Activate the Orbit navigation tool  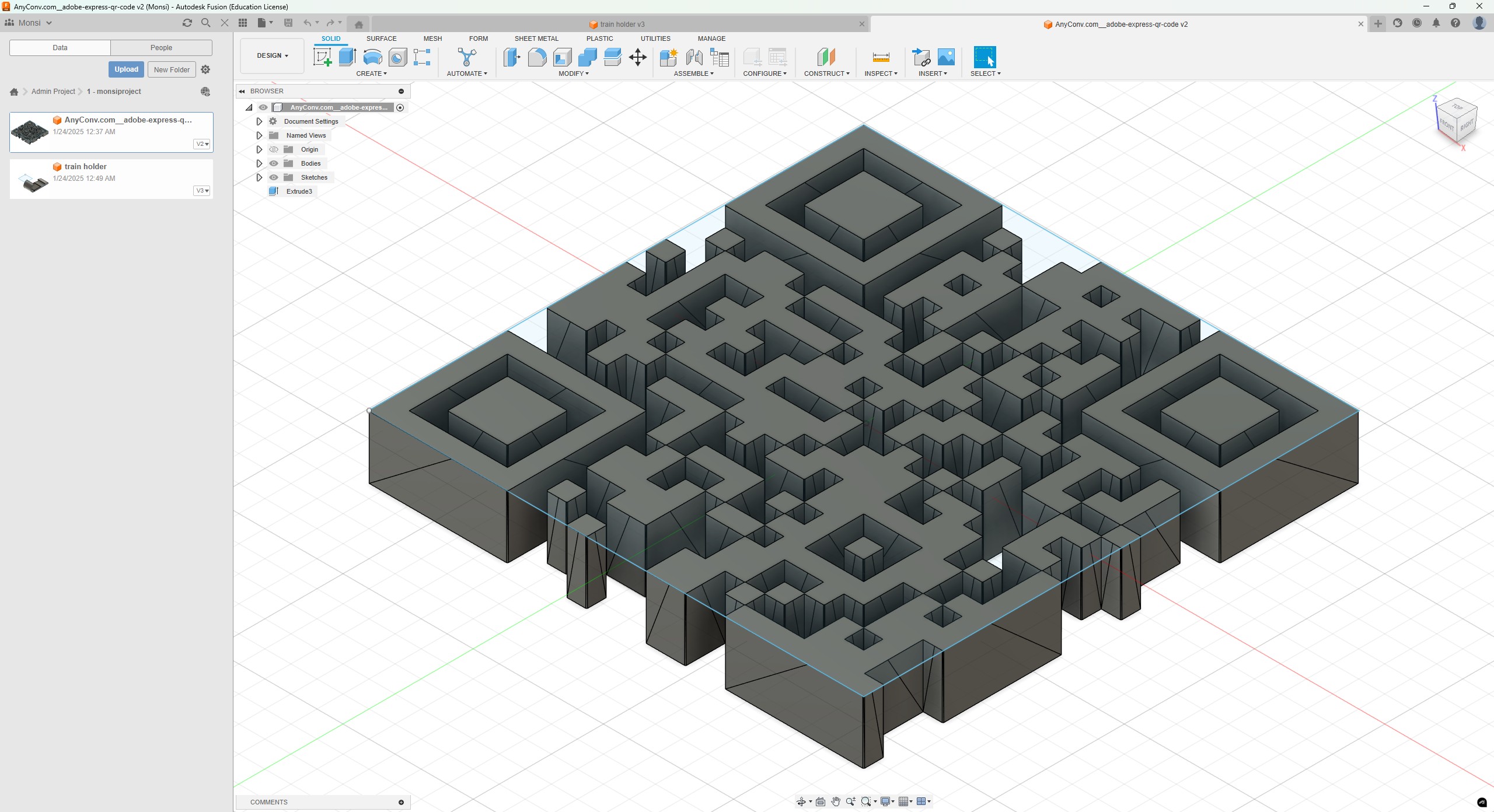point(801,801)
